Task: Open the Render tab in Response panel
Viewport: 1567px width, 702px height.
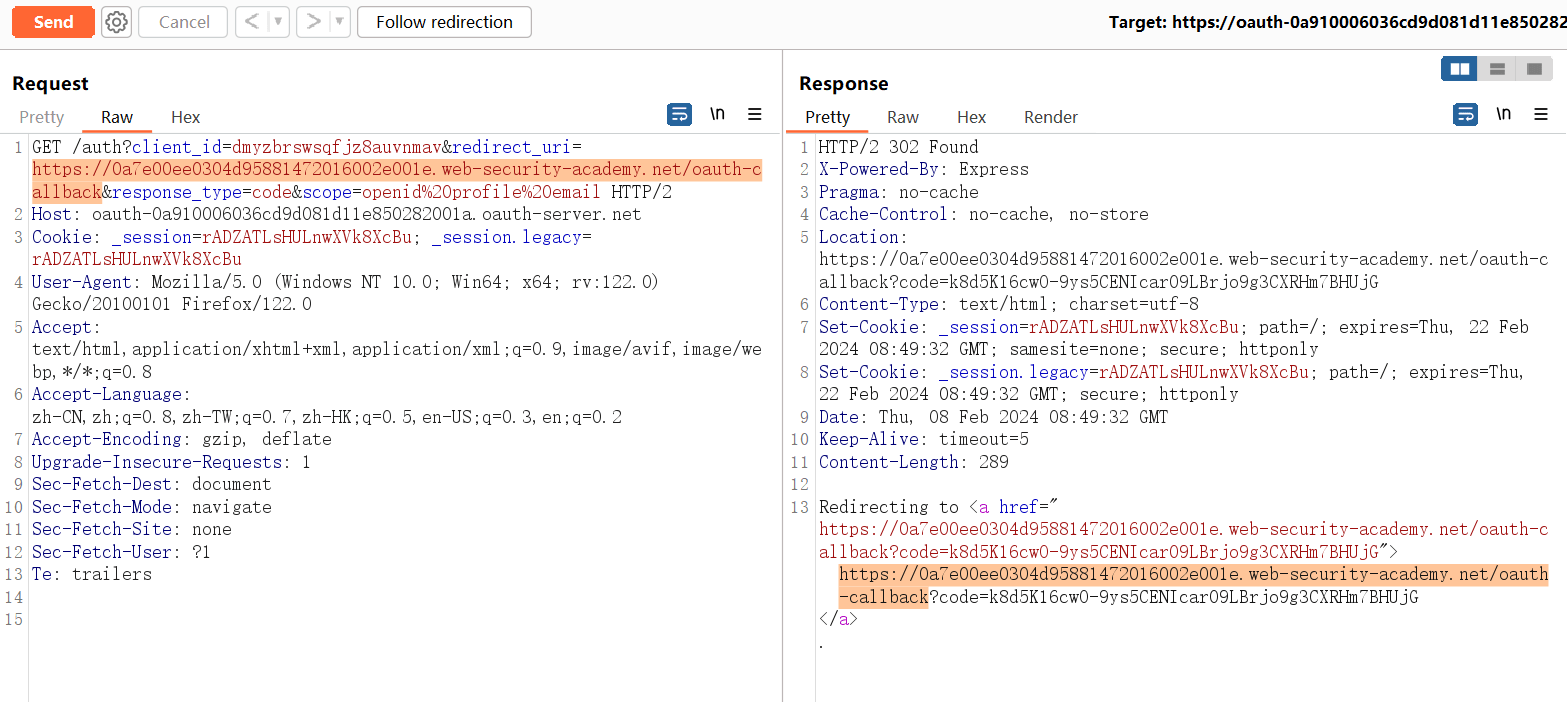Action: coord(1050,117)
